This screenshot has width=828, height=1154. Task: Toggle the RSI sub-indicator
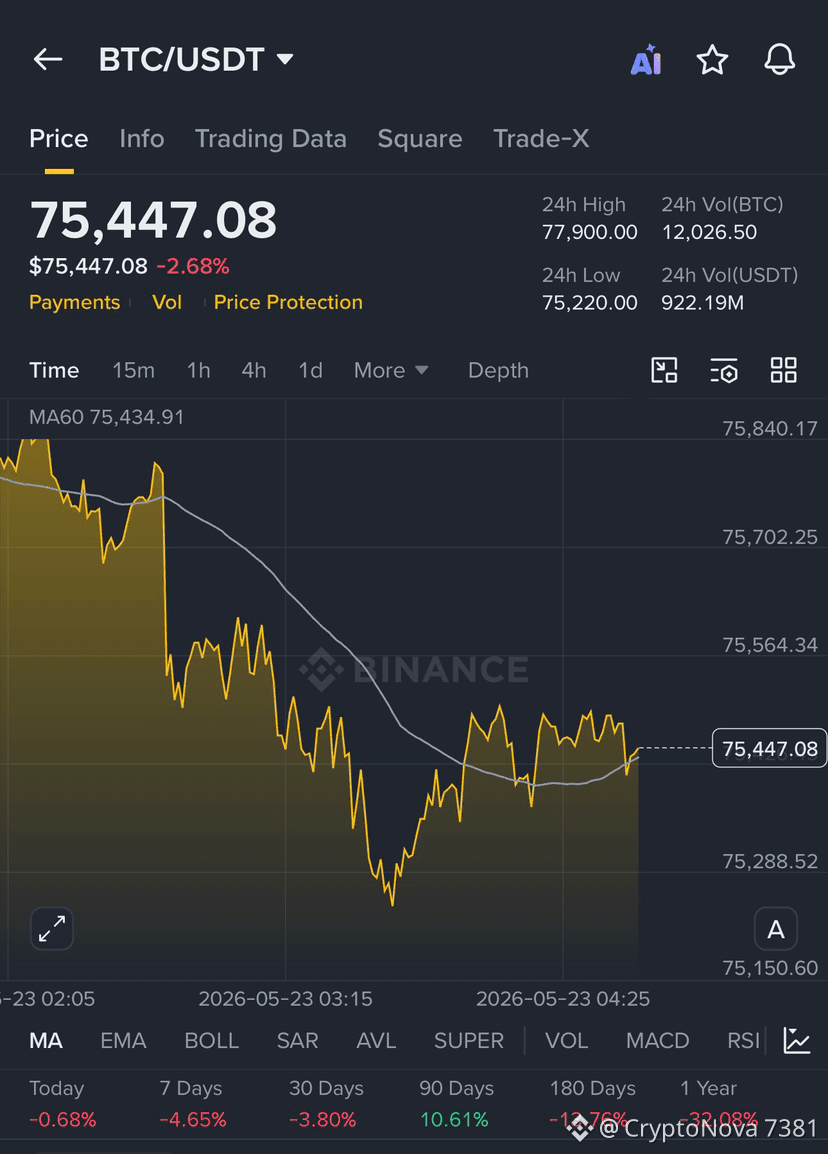tap(743, 1041)
